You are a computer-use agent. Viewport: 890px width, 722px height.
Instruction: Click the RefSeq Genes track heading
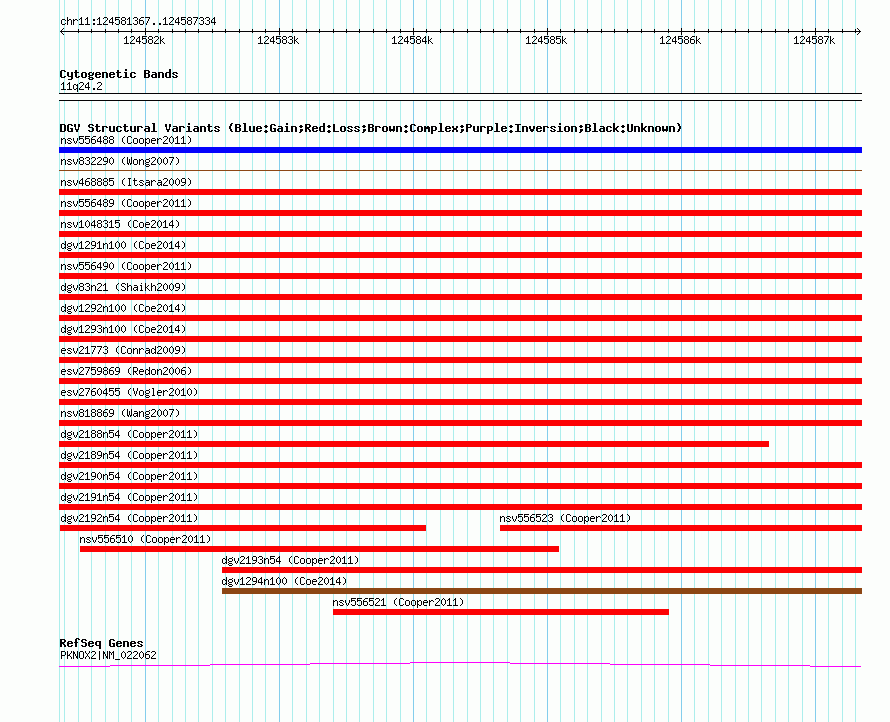pyautogui.click(x=101, y=643)
